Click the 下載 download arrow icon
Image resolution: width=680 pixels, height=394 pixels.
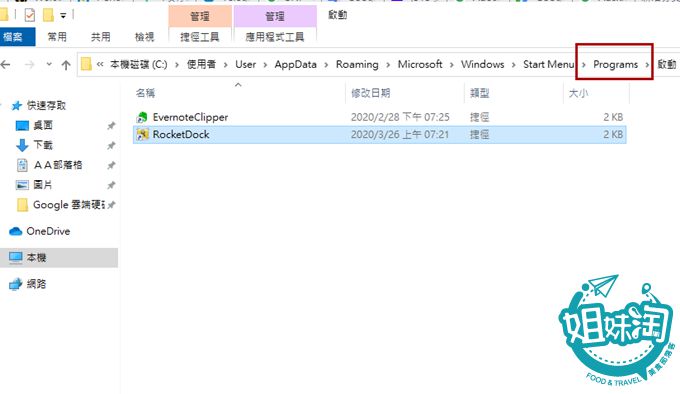click(x=22, y=145)
